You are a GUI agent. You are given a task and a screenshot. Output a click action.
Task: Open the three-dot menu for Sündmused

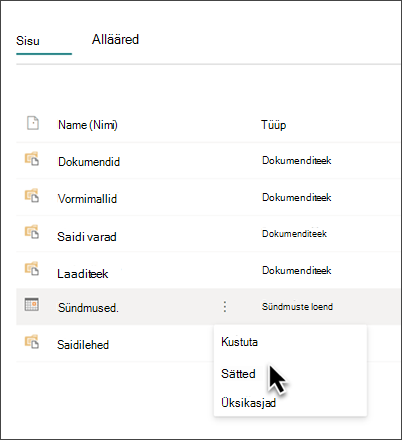(x=225, y=307)
